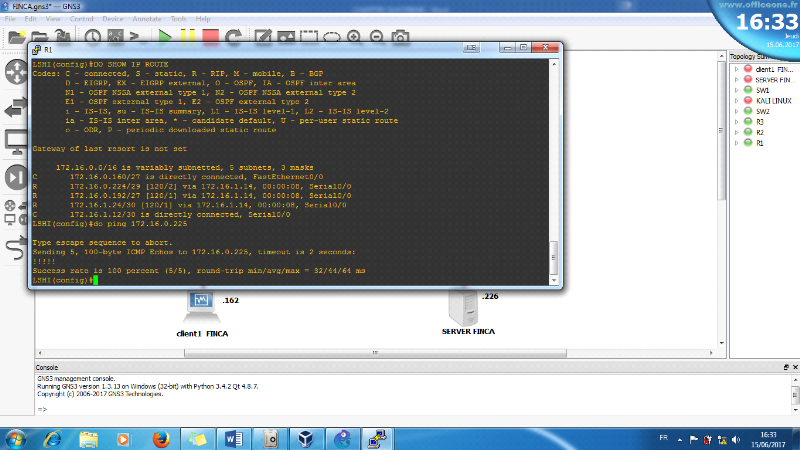This screenshot has width=800, height=450.
Task: Select KALI LINUX in topology list
Action: 773,101
